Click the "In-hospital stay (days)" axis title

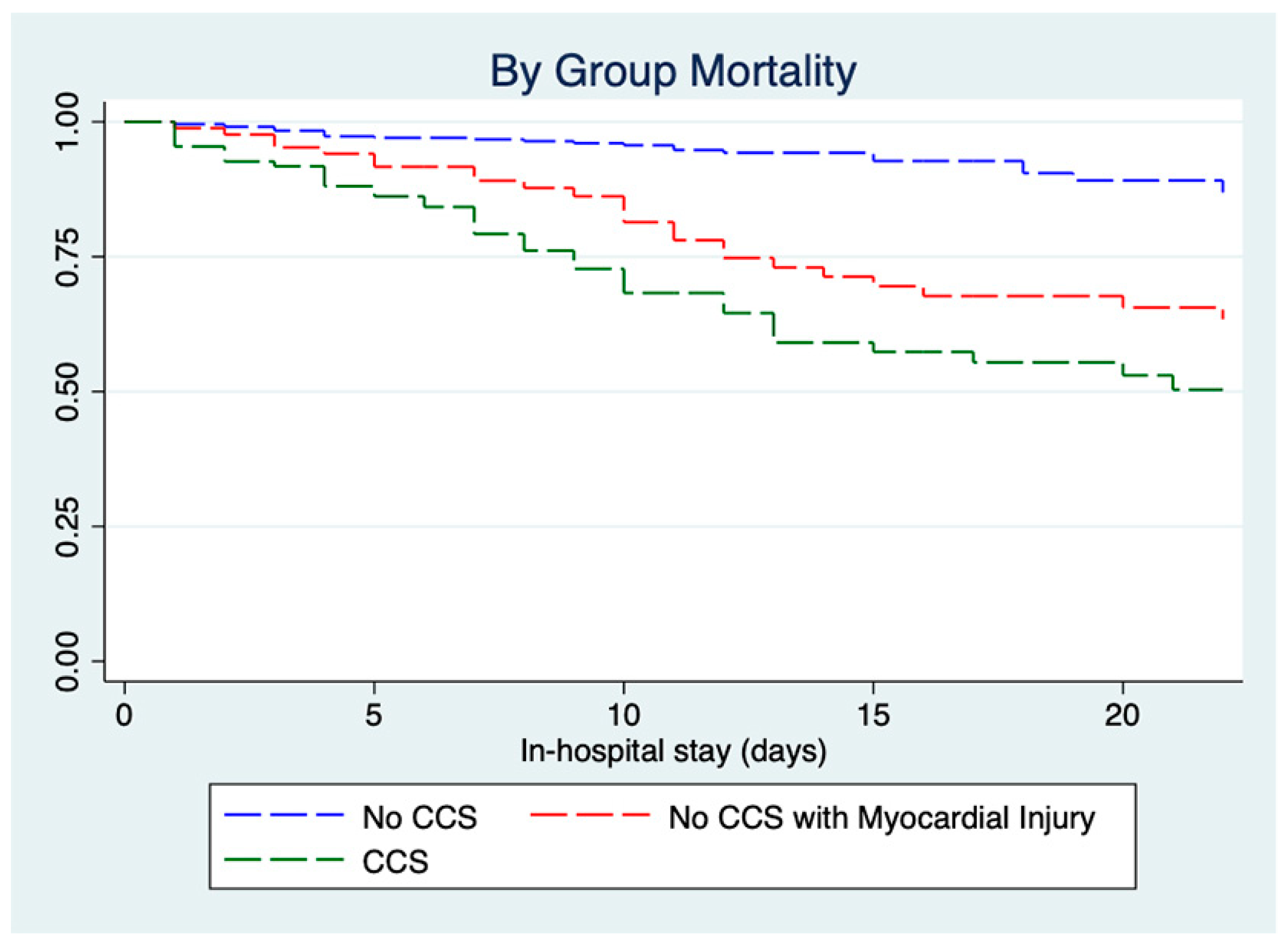pyautogui.click(x=673, y=751)
